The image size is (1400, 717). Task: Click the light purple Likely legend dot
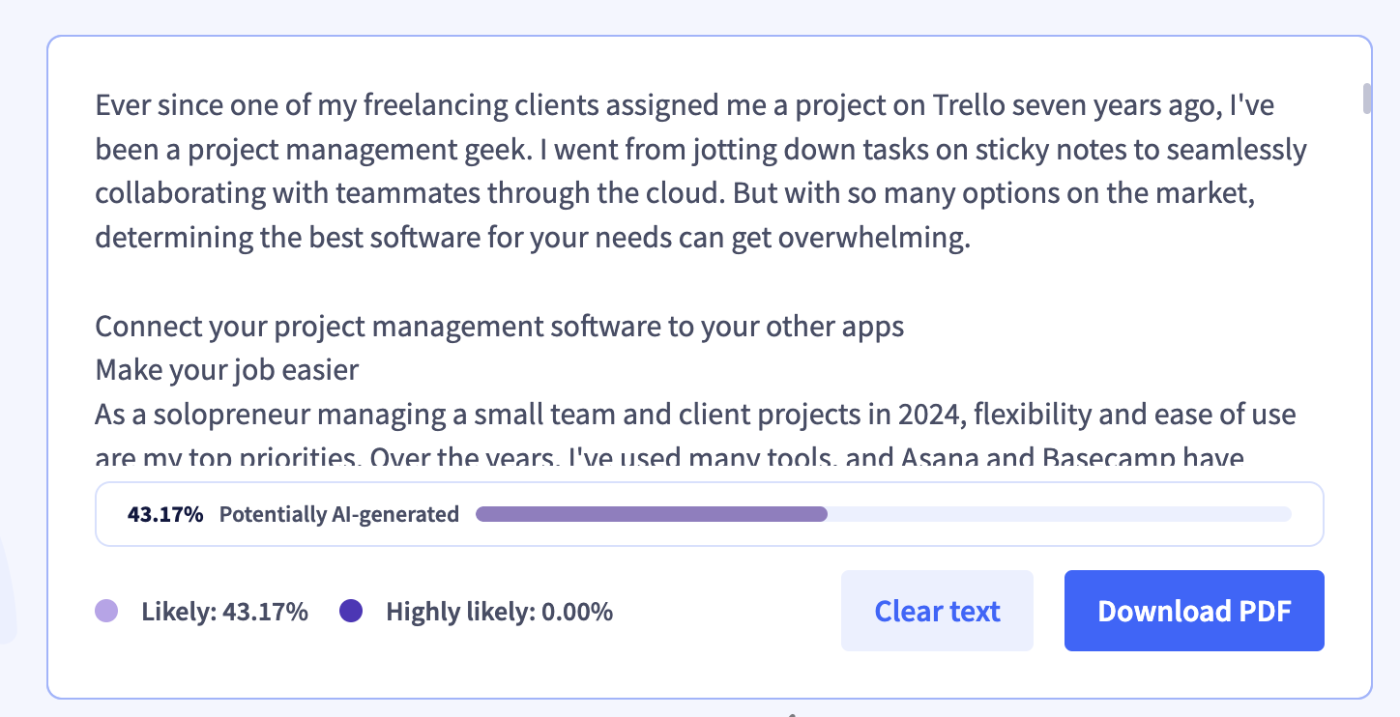click(x=106, y=611)
